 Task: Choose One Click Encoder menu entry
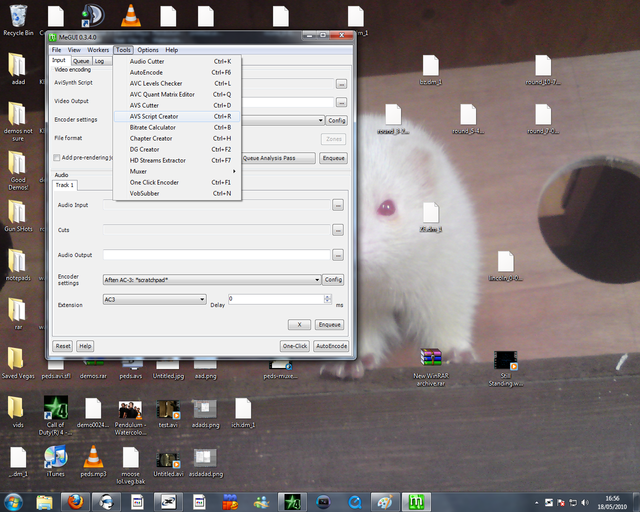(177, 183)
